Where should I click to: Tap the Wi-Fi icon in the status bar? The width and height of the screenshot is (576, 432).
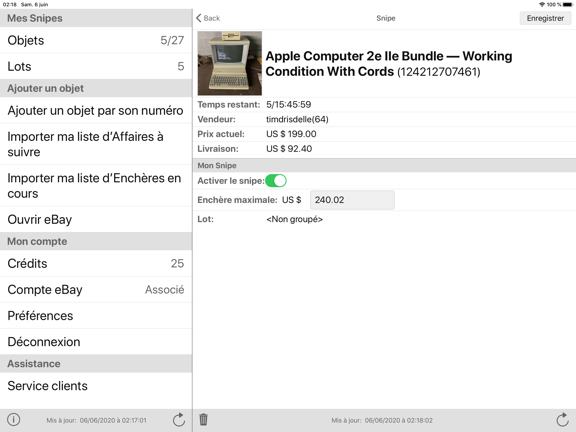(x=542, y=4)
